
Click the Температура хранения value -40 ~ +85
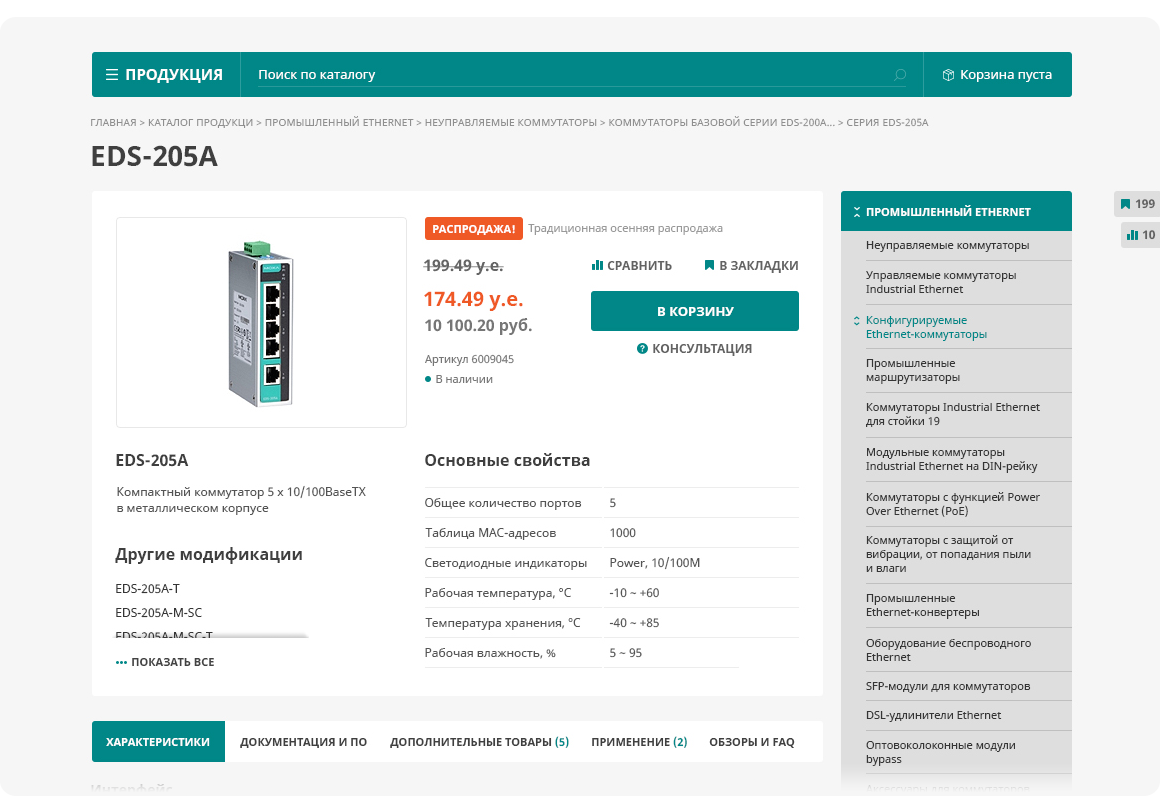click(x=634, y=623)
